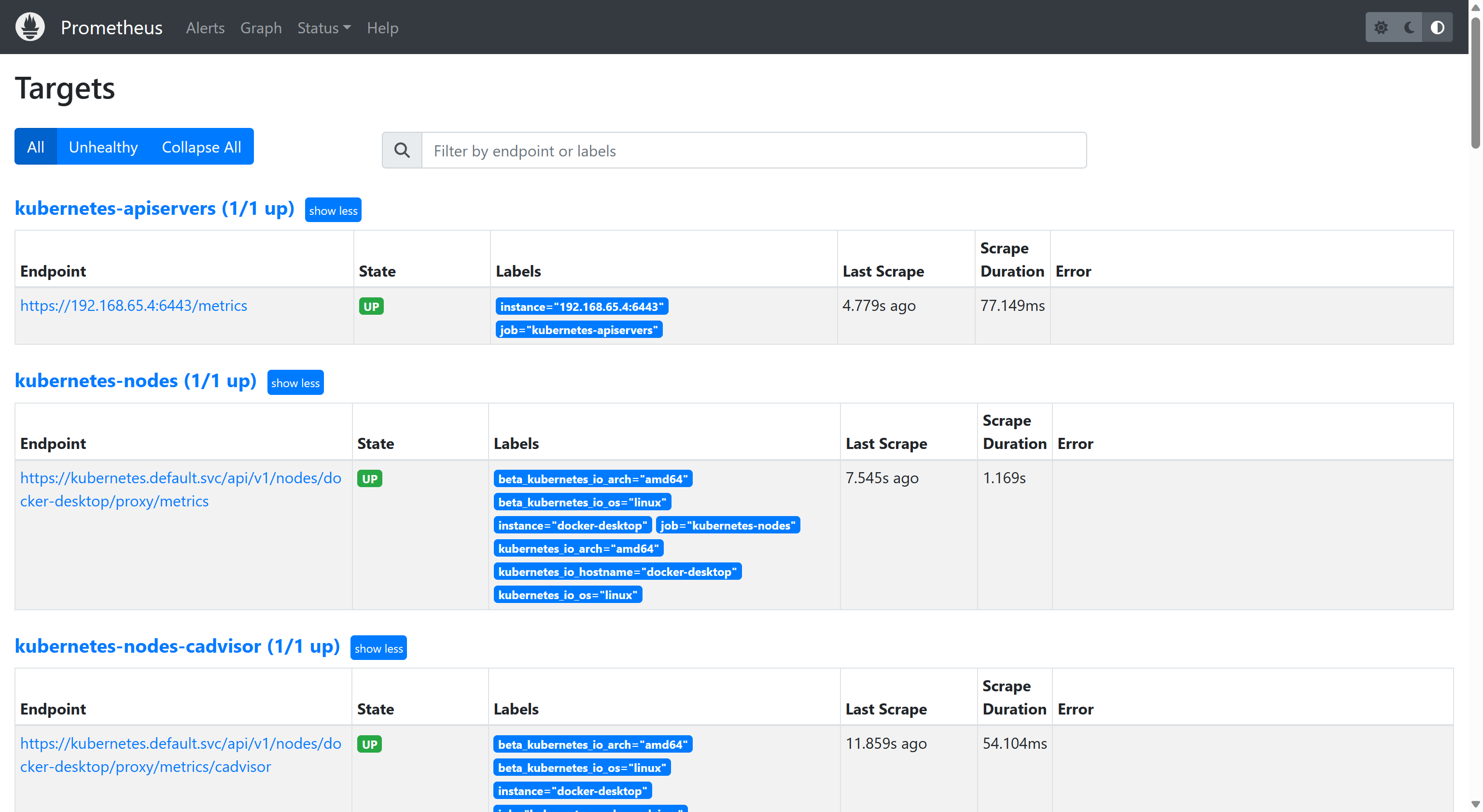Click the kubernetes_io_arch="amd64" label in kubernetes-nodes
The width and height of the screenshot is (1483, 812).
click(x=579, y=548)
